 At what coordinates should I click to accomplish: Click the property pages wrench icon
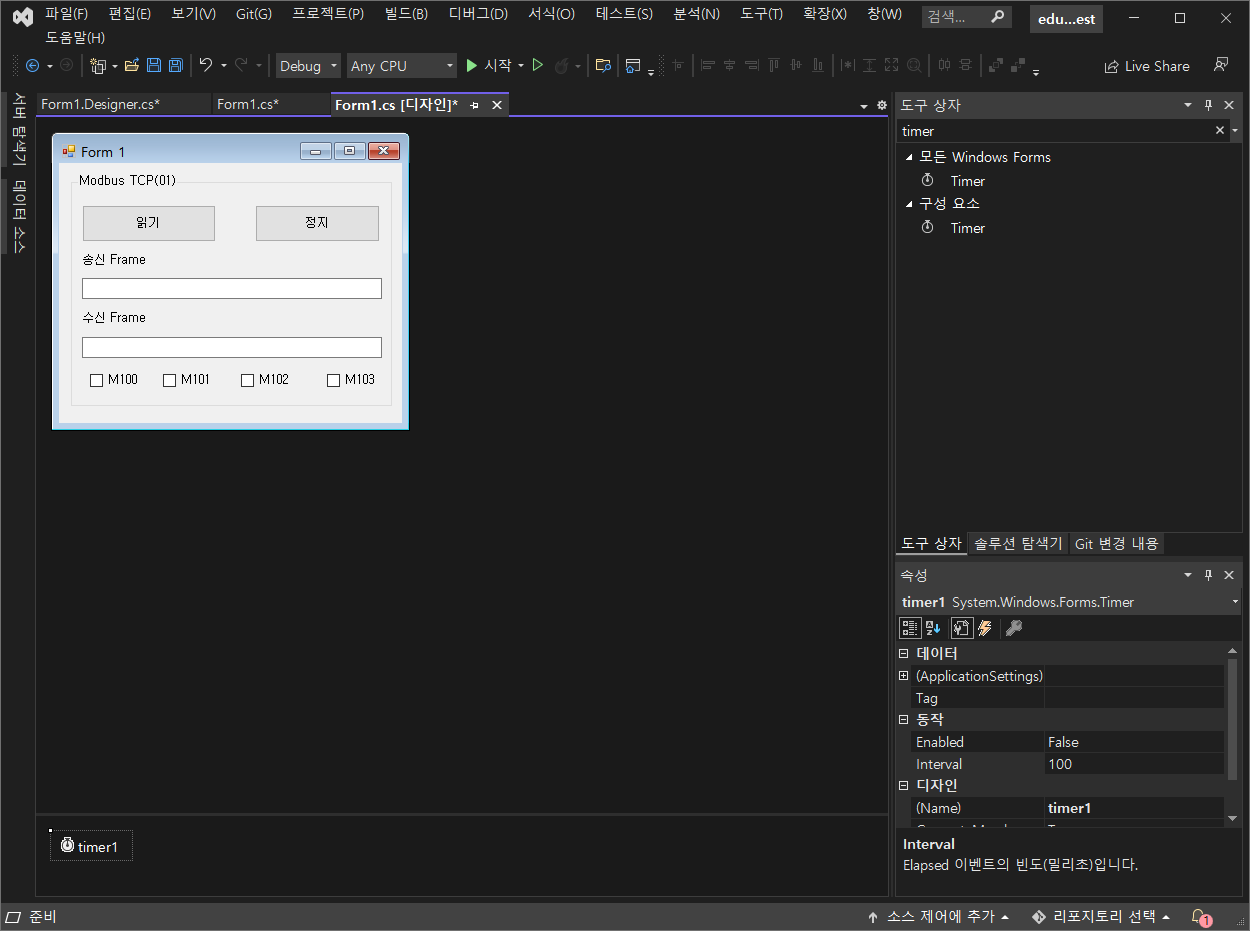pos(1014,628)
